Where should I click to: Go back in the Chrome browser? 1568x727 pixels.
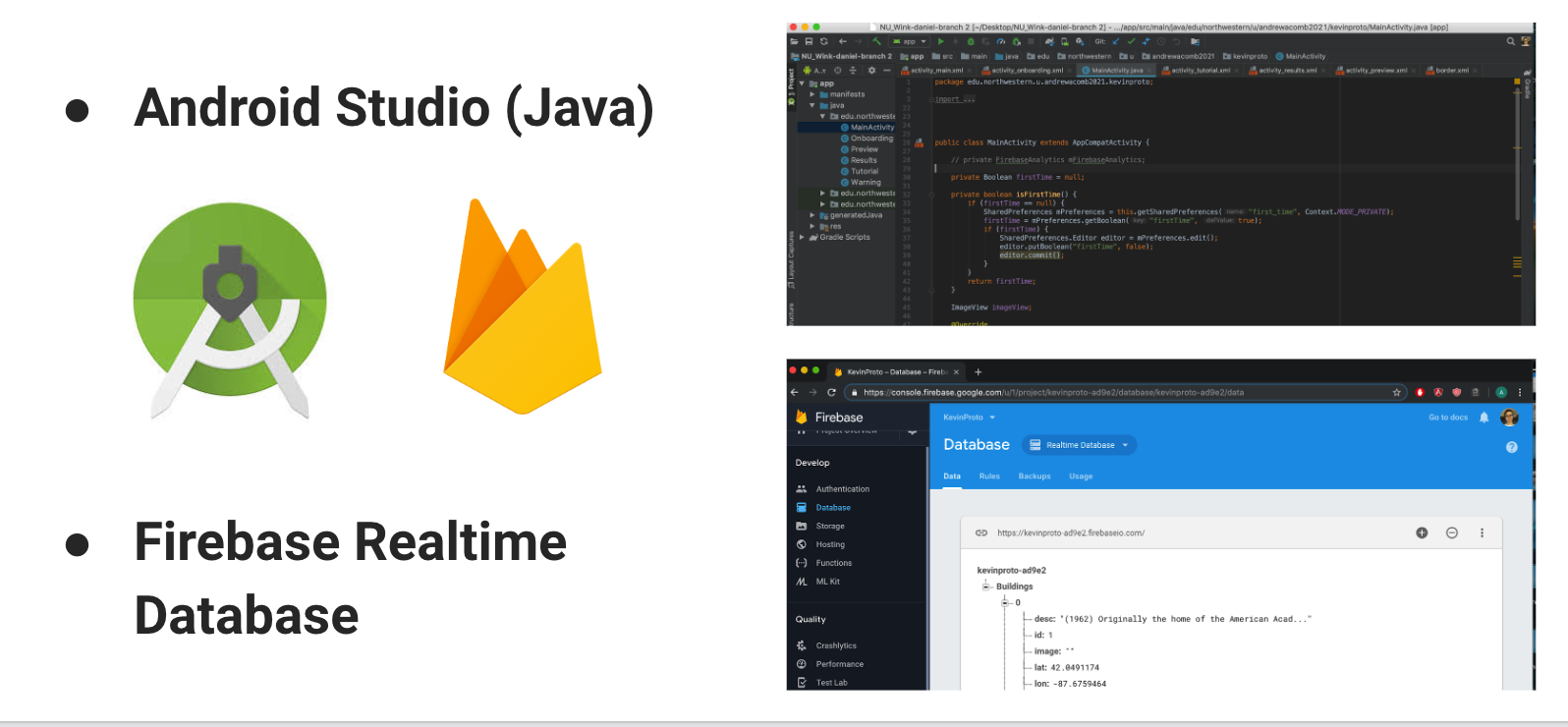[x=795, y=392]
